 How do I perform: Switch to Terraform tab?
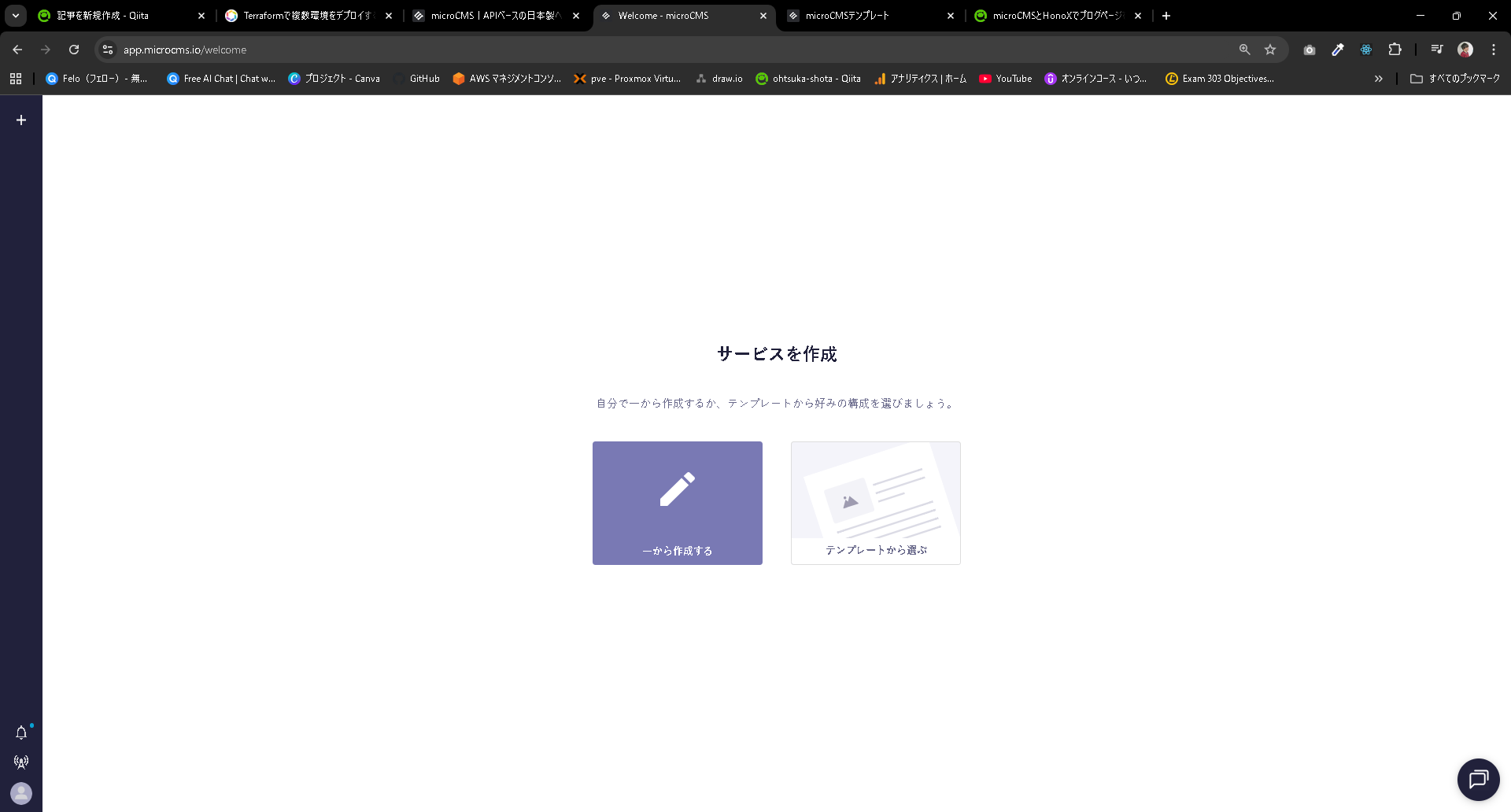pyautogui.click(x=309, y=16)
